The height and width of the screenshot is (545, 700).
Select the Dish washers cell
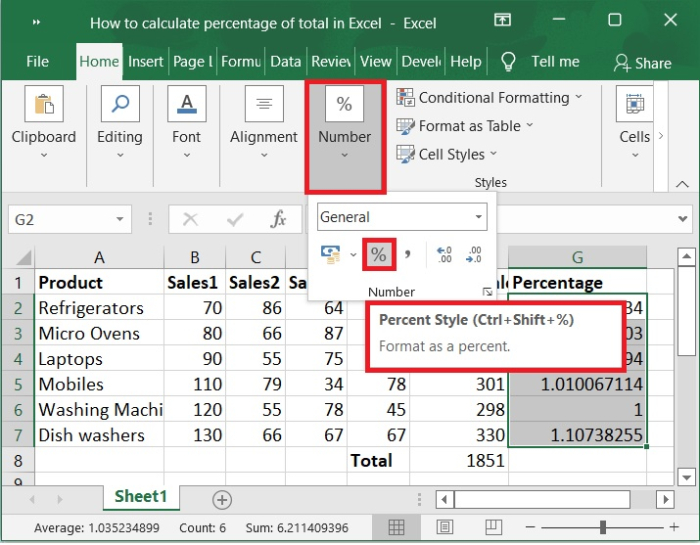point(99,435)
